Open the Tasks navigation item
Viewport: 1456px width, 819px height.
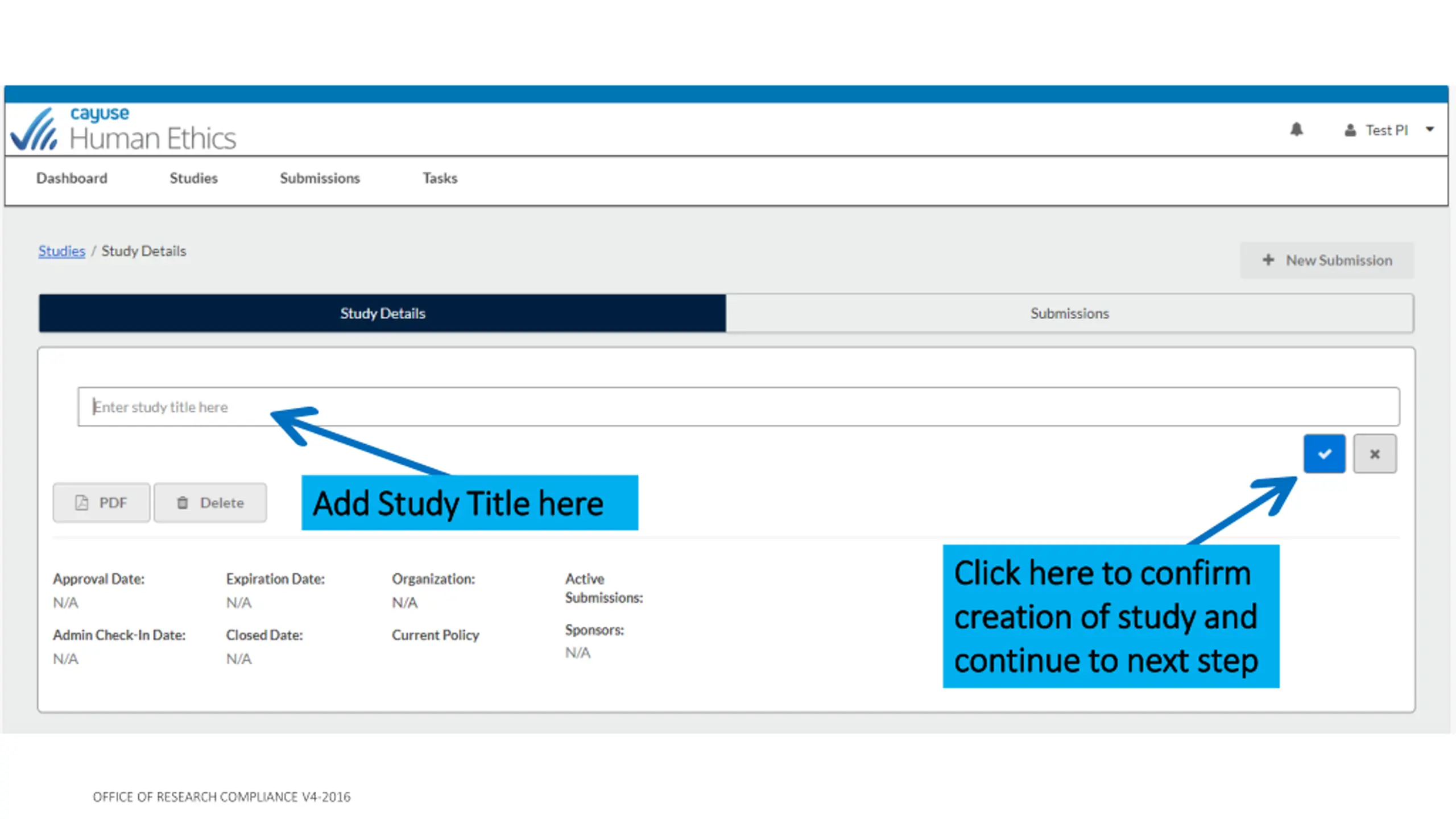click(440, 178)
